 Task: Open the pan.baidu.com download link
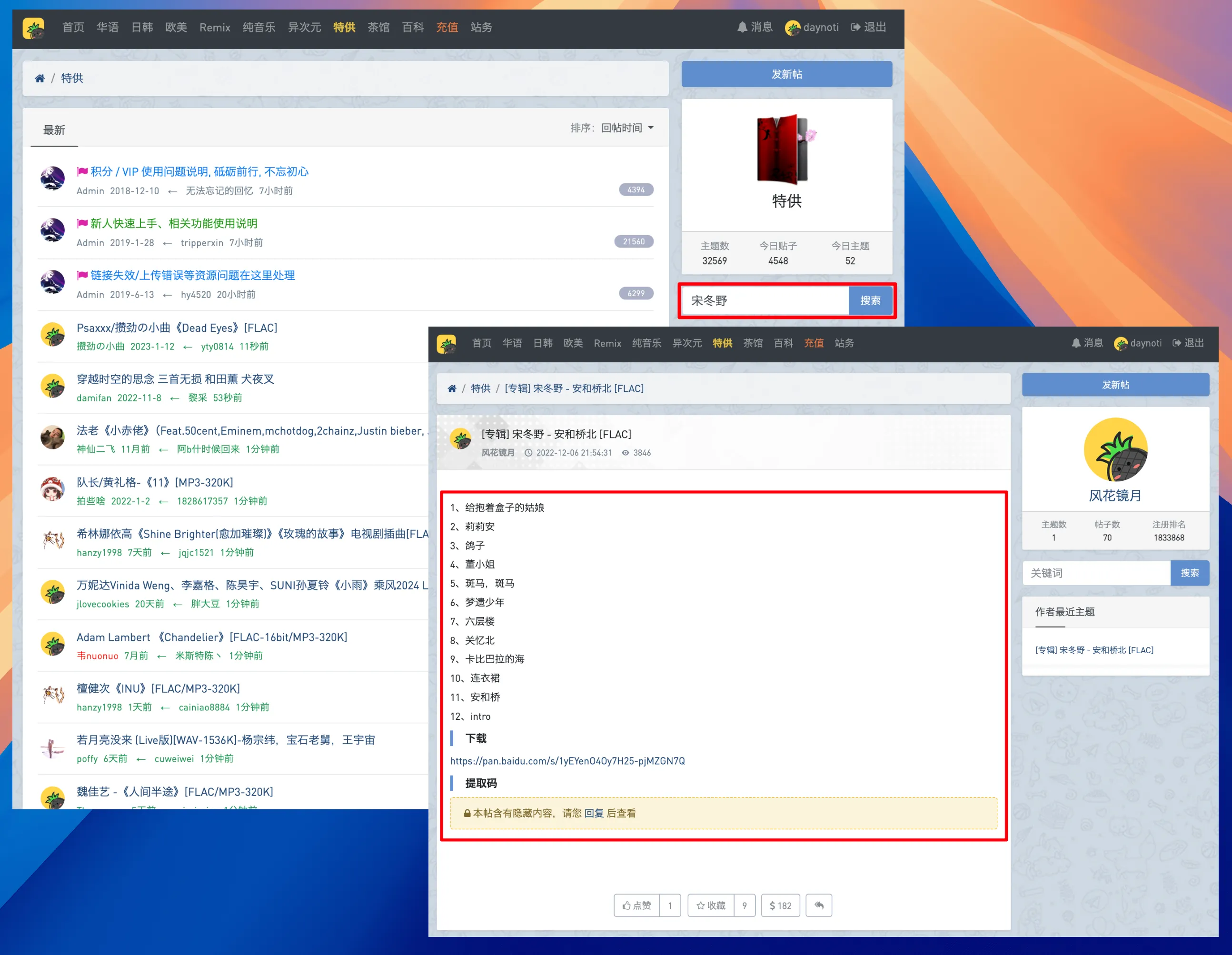pos(567,761)
